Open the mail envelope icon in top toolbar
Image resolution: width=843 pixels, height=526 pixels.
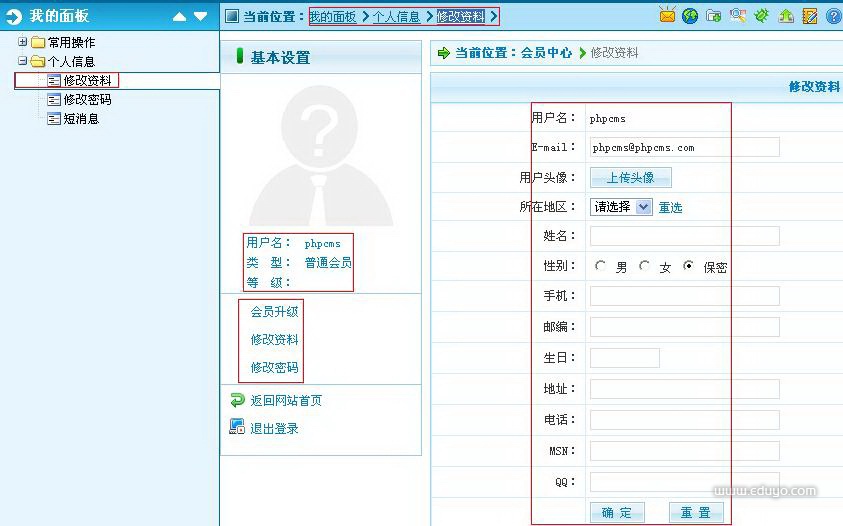667,16
